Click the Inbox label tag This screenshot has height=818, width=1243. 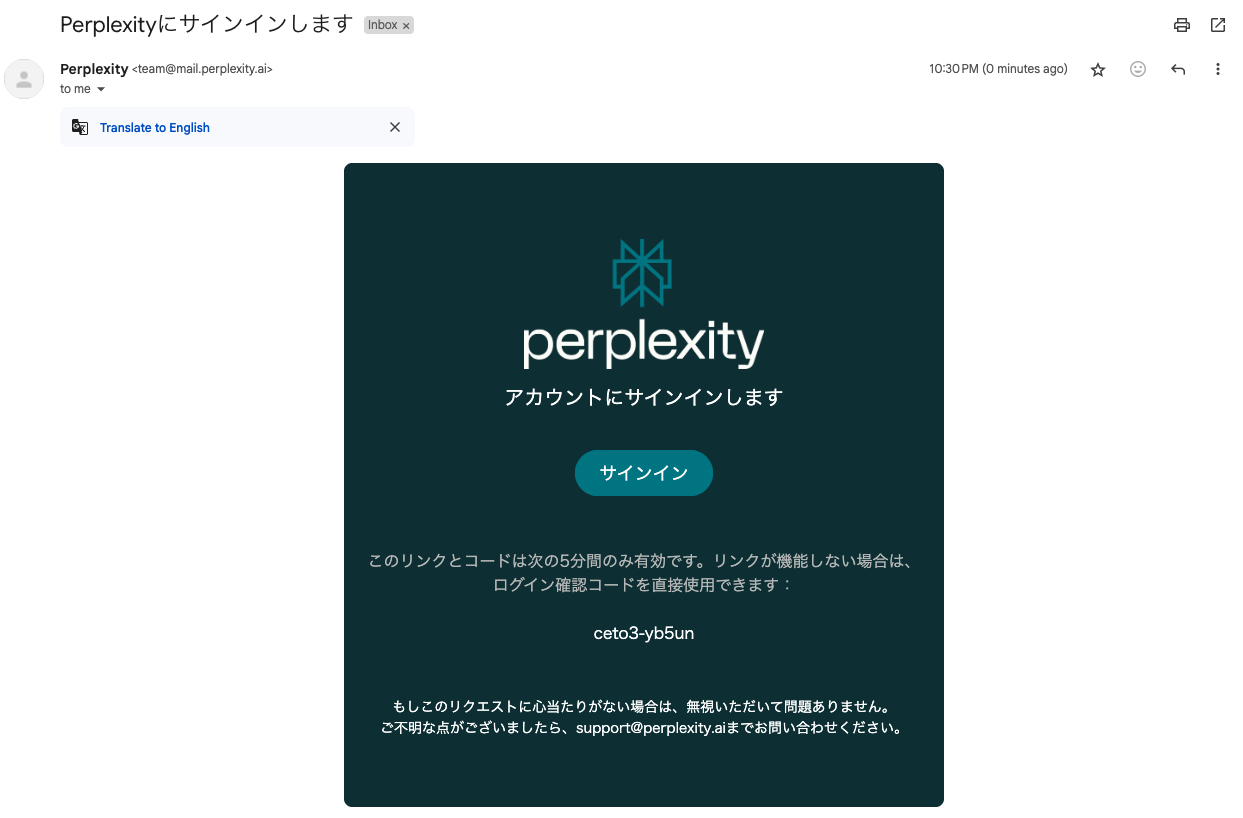click(383, 25)
